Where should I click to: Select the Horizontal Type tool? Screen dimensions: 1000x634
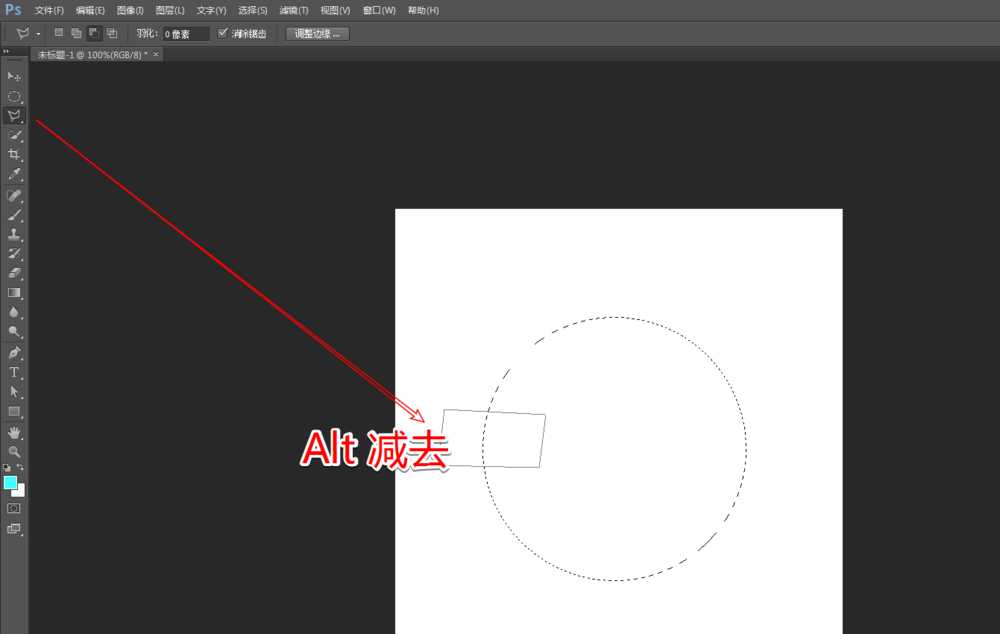pos(14,373)
